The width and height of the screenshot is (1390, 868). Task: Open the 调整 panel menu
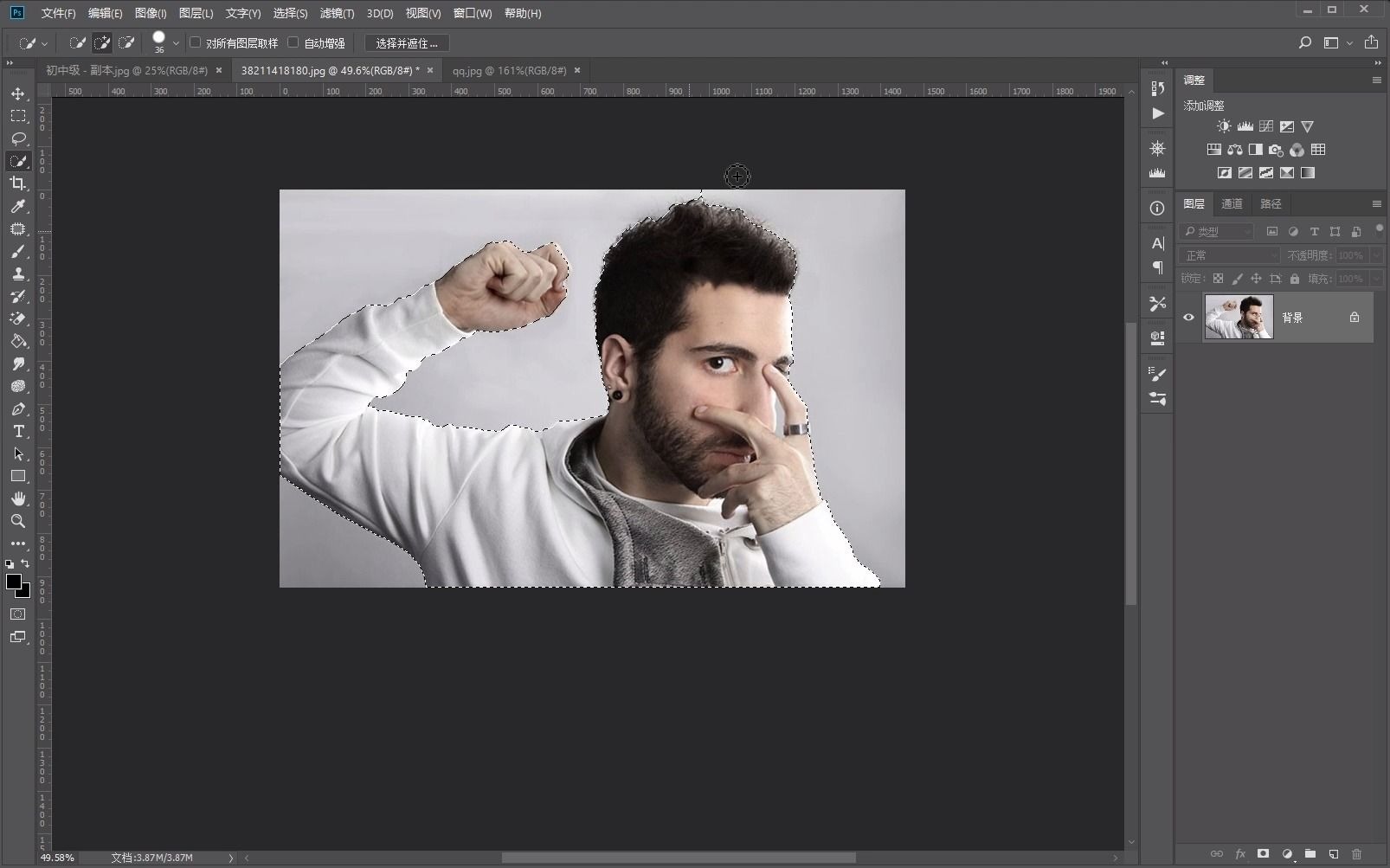pyautogui.click(x=1376, y=80)
